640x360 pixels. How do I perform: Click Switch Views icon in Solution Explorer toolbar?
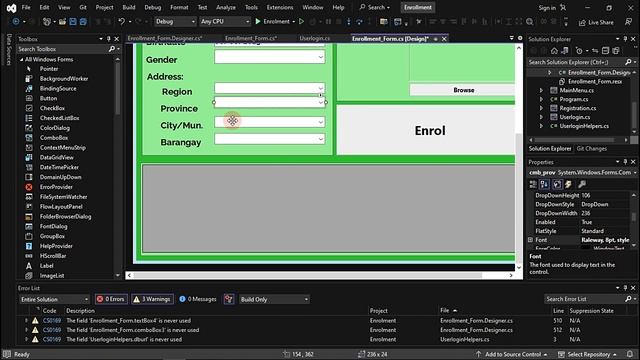[565, 51]
